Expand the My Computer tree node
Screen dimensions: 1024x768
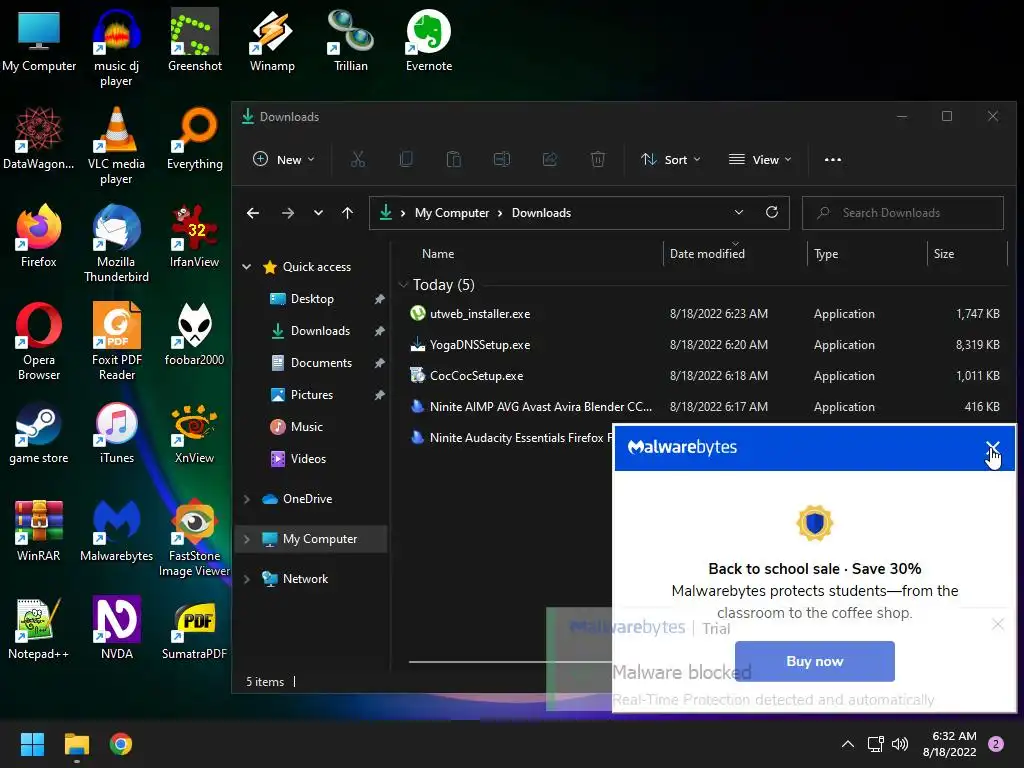pyautogui.click(x=246, y=539)
